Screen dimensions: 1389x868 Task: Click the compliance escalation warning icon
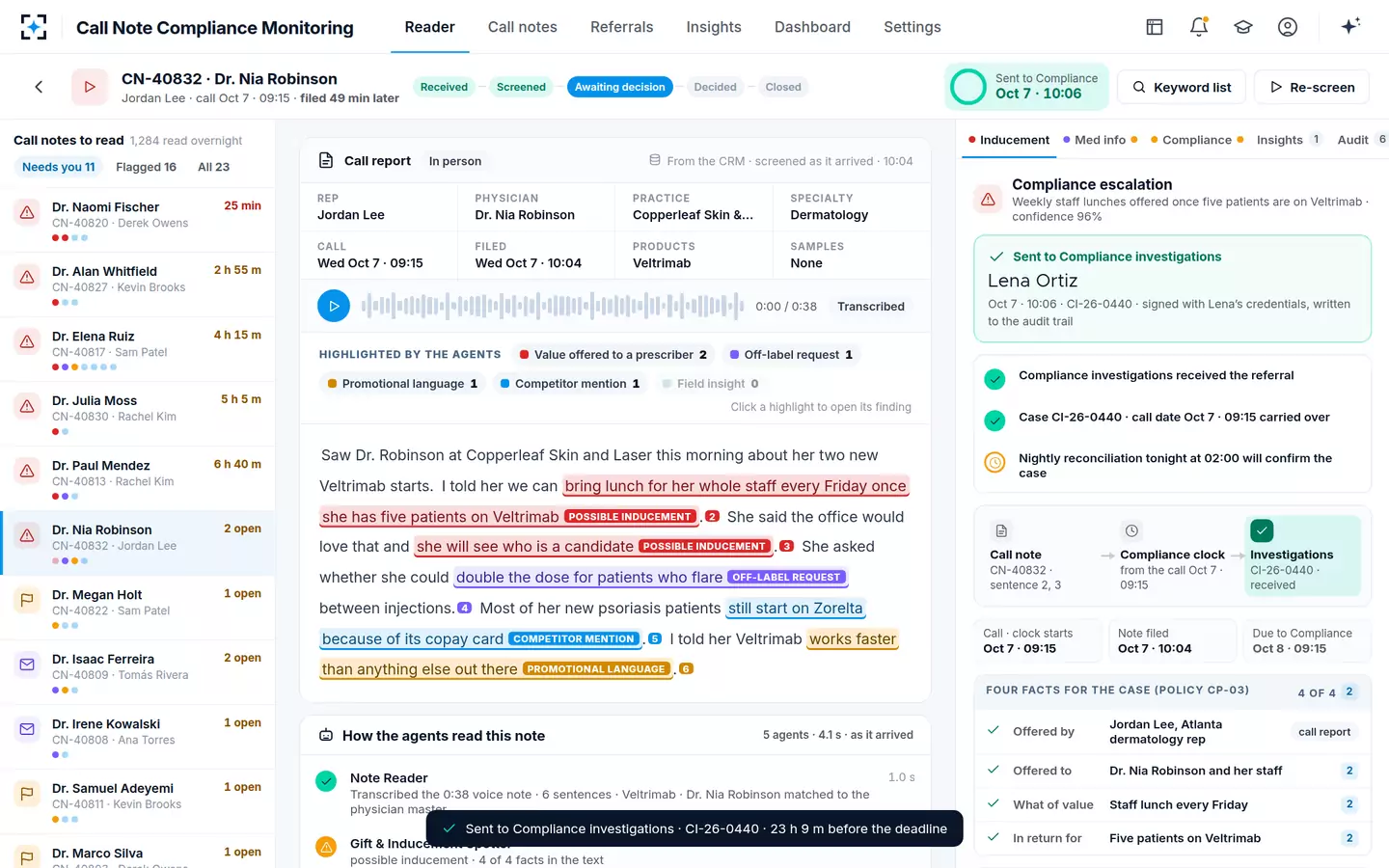tap(988, 200)
